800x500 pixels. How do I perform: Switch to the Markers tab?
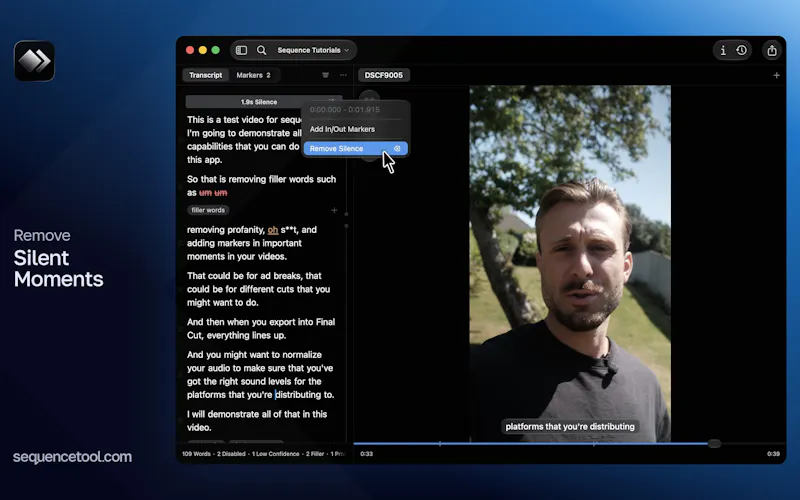coord(253,75)
